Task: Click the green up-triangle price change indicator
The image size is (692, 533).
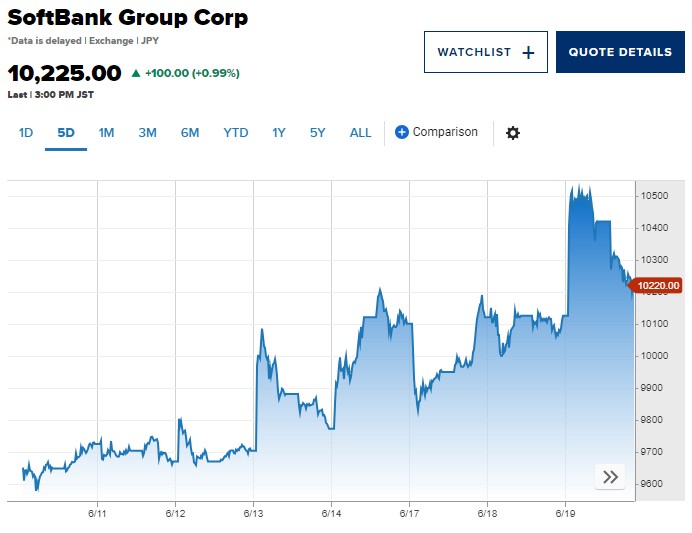Action: pos(136,73)
